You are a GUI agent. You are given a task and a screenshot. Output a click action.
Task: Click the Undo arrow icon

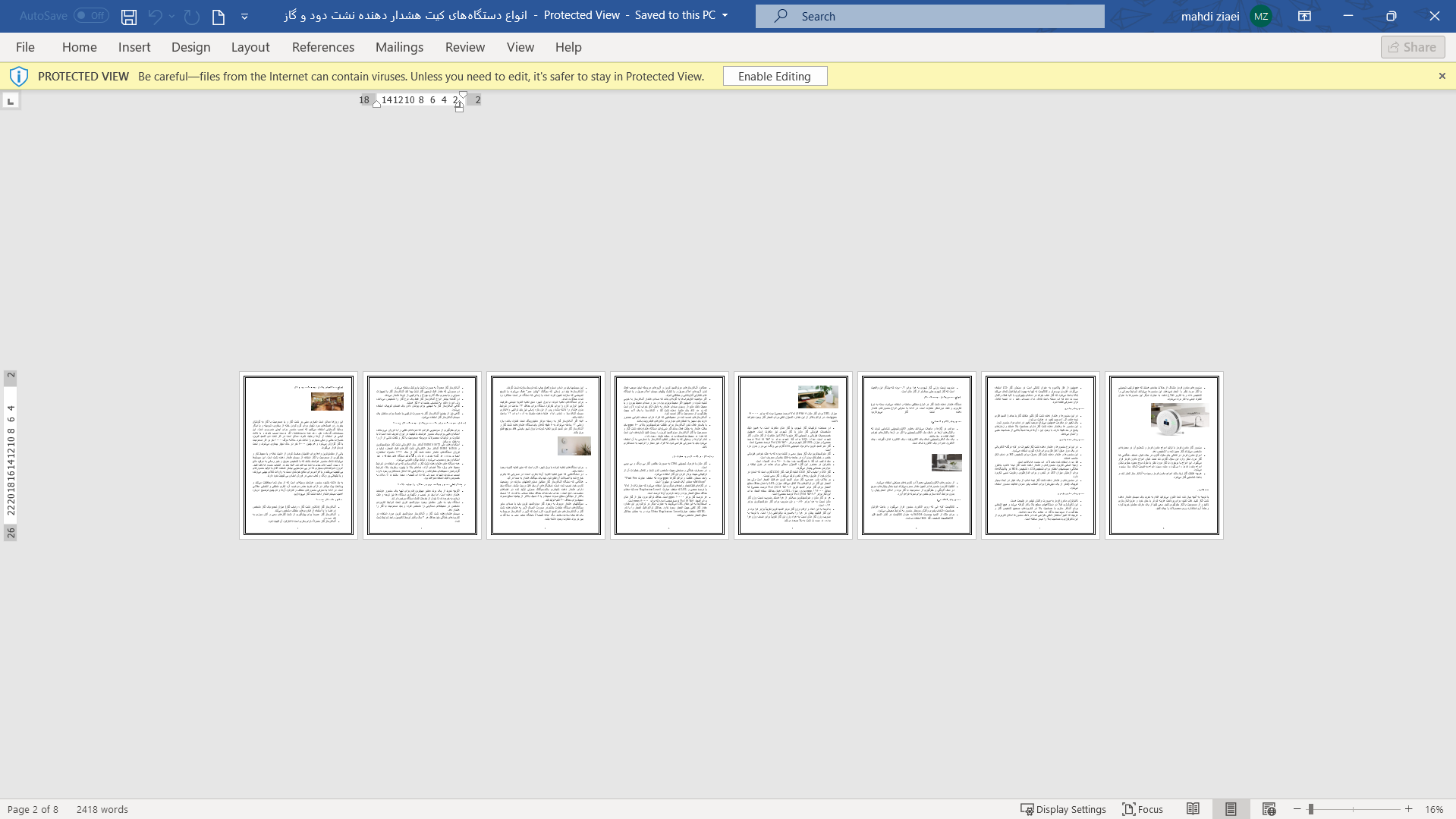pyautogui.click(x=156, y=16)
